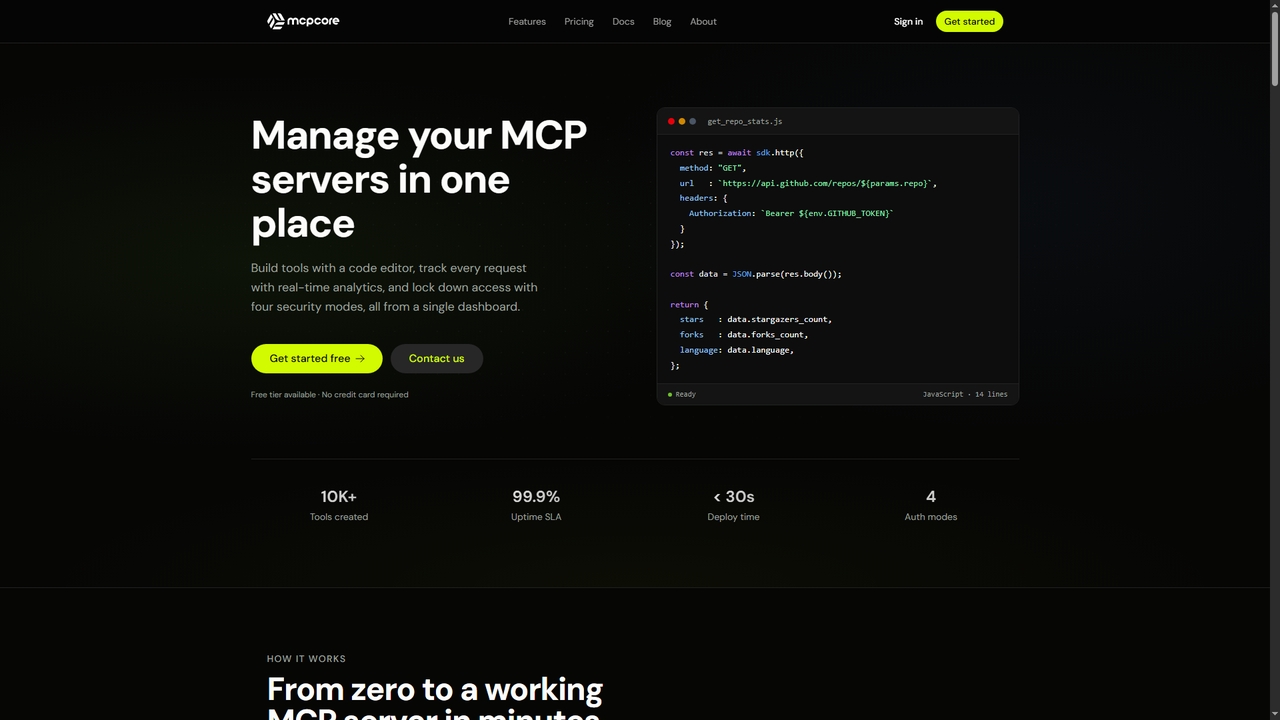This screenshot has width=1280, height=720.
Task: Click the 'Authorization' header line in code
Action: tap(791, 213)
